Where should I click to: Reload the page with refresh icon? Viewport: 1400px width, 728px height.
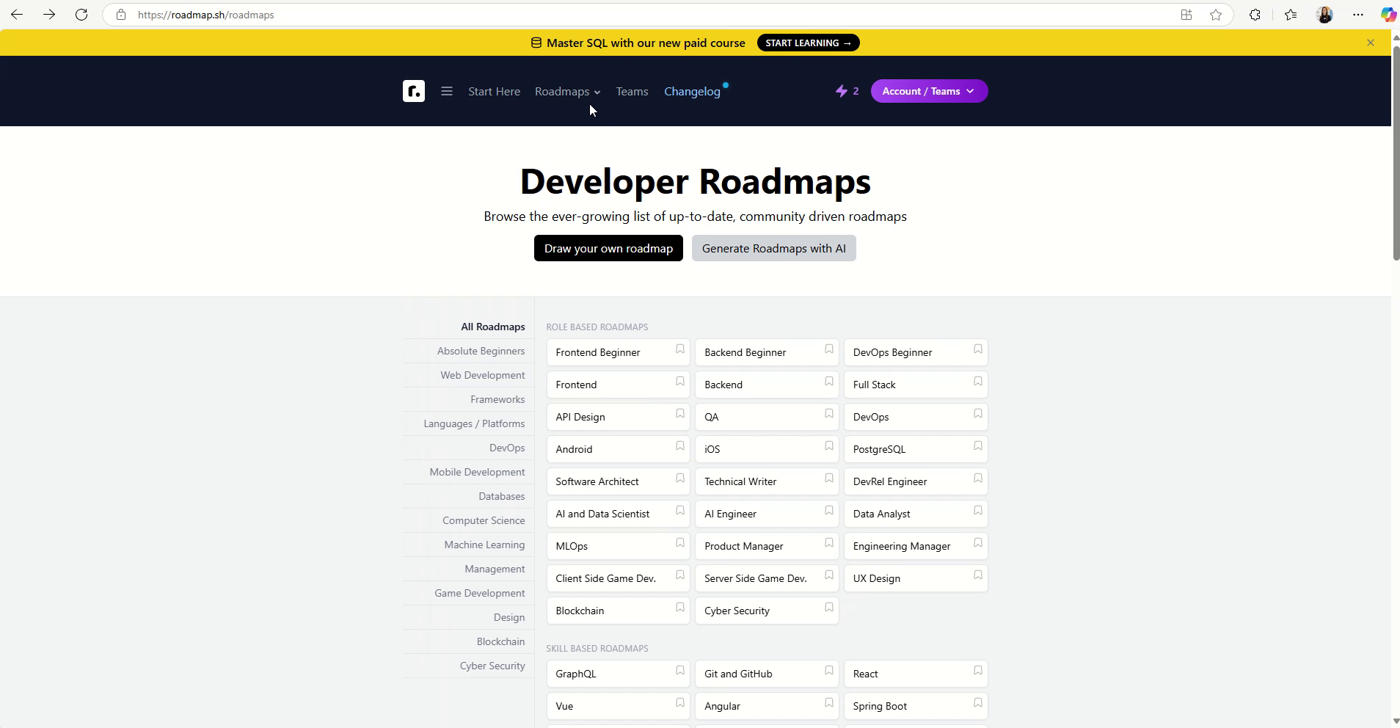[x=81, y=15]
